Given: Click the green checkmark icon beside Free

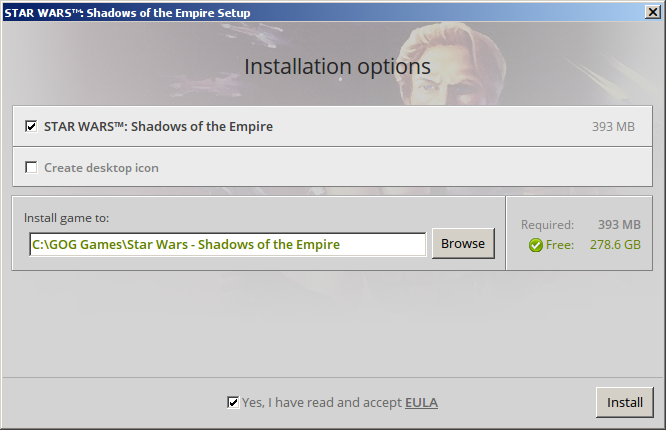Looking at the screenshot, I should (x=536, y=245).
